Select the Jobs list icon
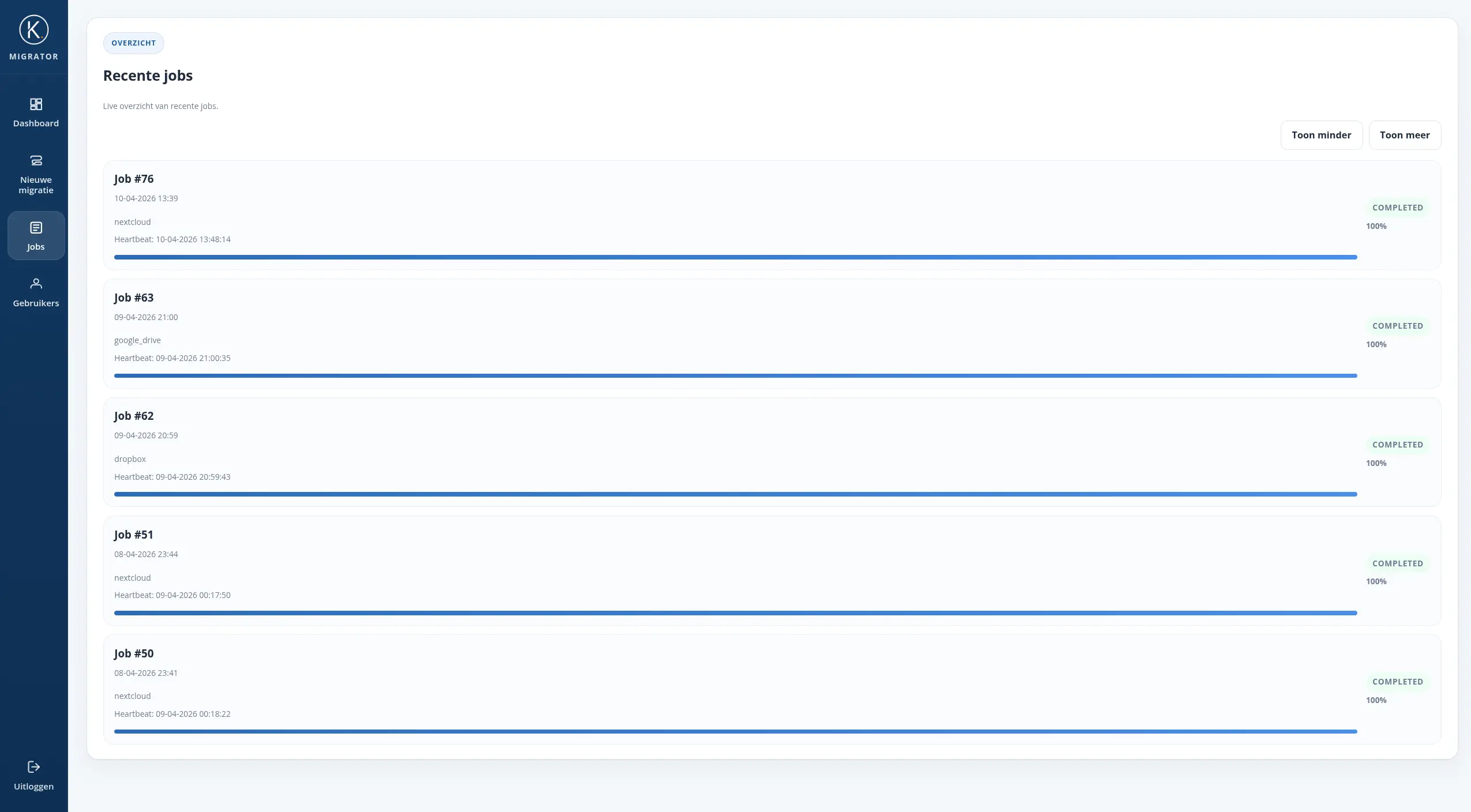1471x812 pixels. [36, 228]
